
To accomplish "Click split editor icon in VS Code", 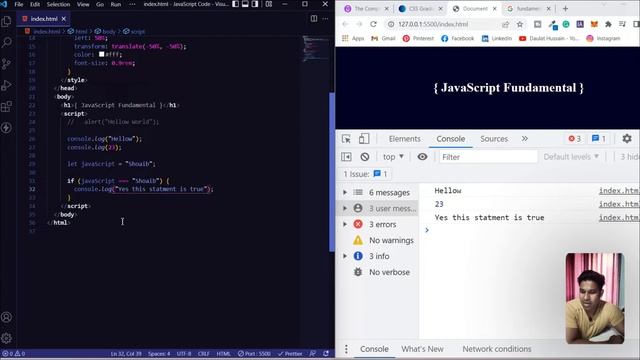I will [314, 18].
